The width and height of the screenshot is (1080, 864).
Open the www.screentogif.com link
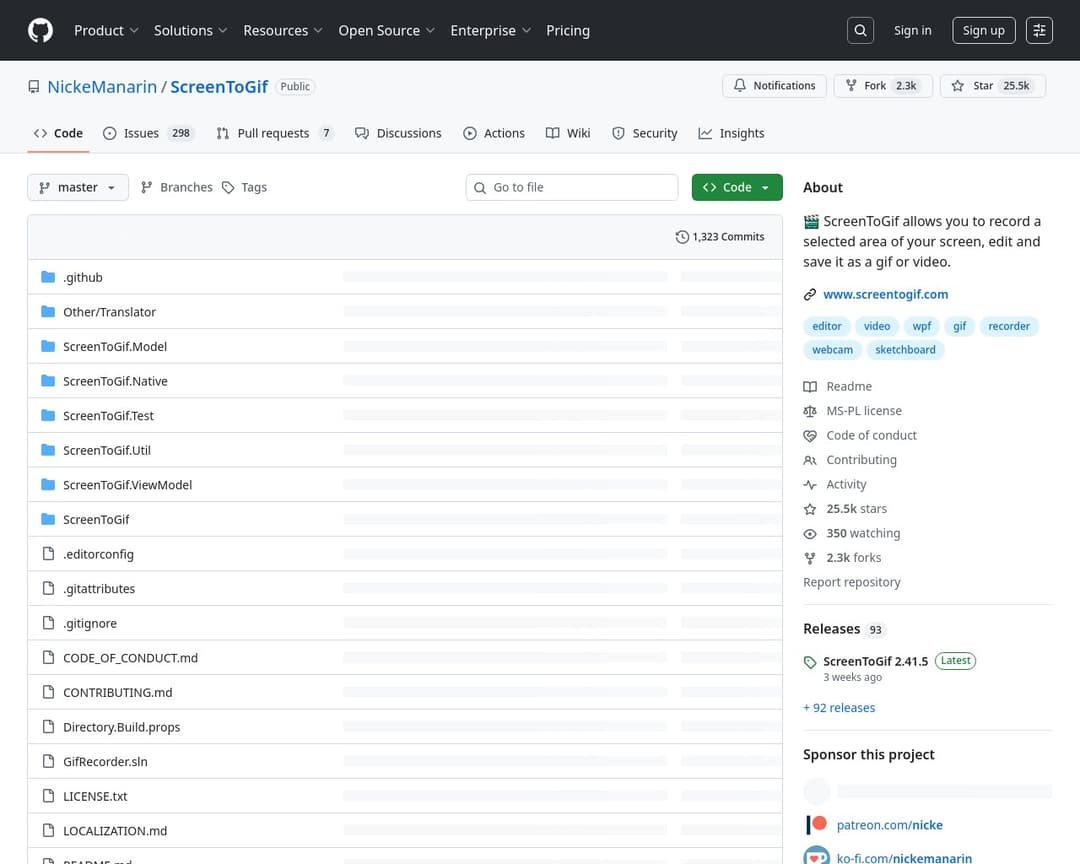click(x=885, y=295)
